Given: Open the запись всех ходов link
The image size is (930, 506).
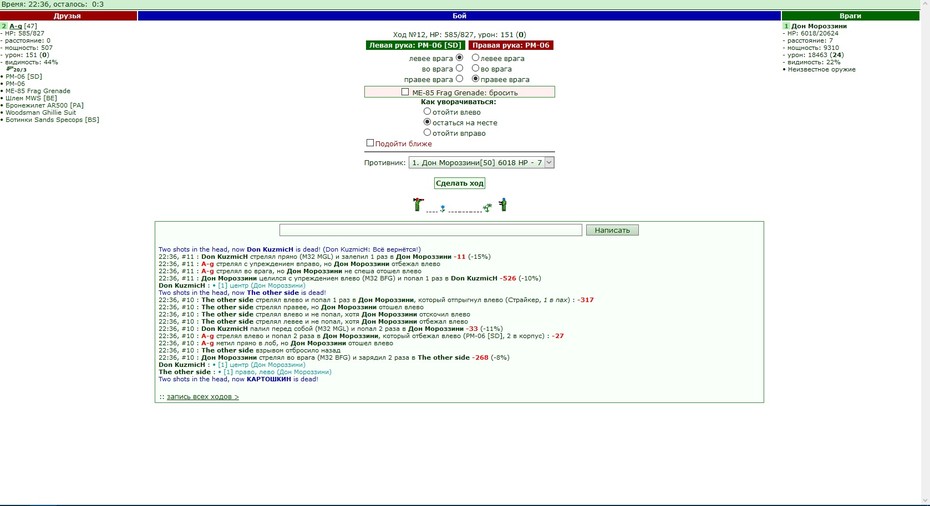Looking at the screenshot, I should [202, 397].
